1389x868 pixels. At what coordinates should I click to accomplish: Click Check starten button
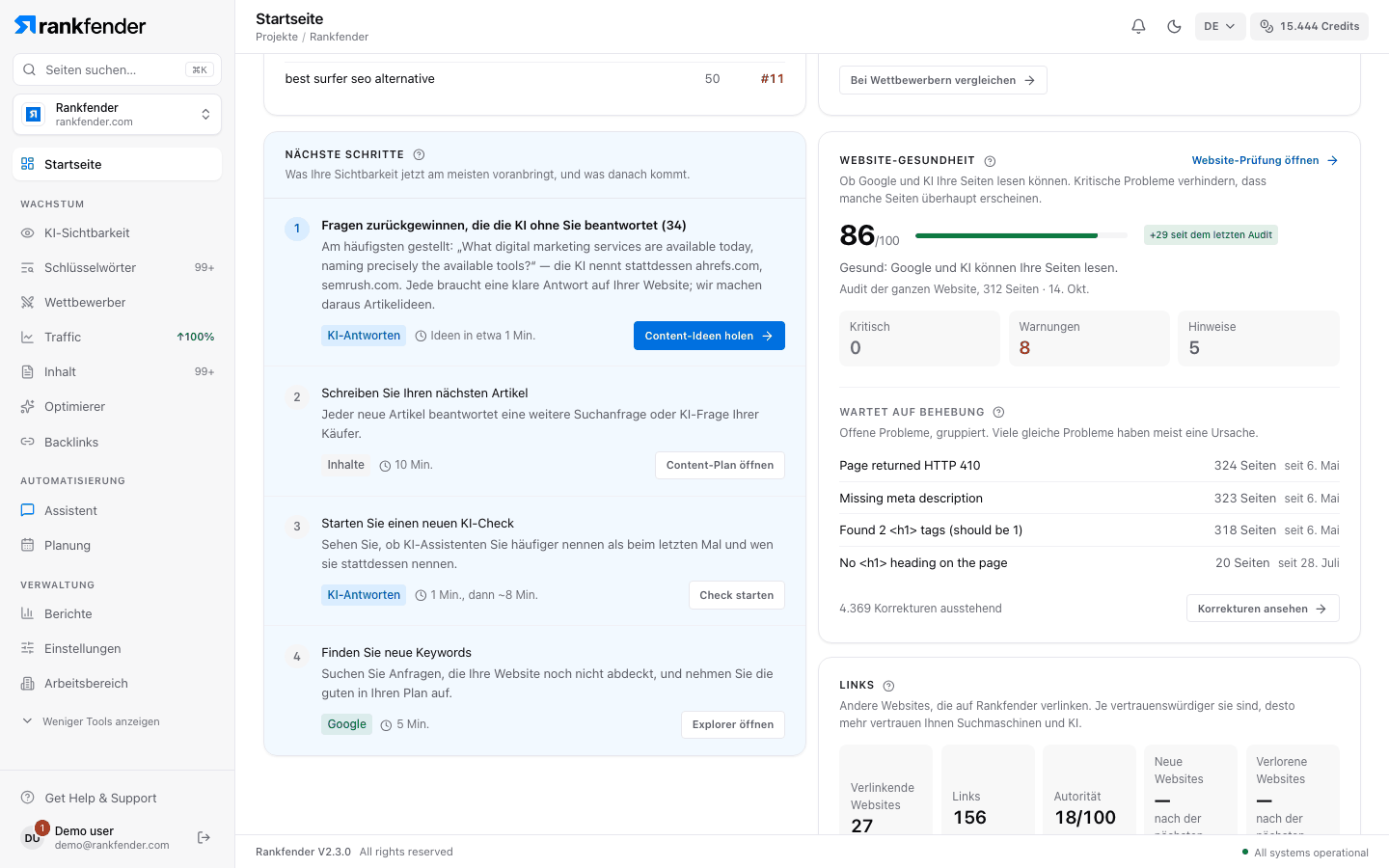(737, 595)
